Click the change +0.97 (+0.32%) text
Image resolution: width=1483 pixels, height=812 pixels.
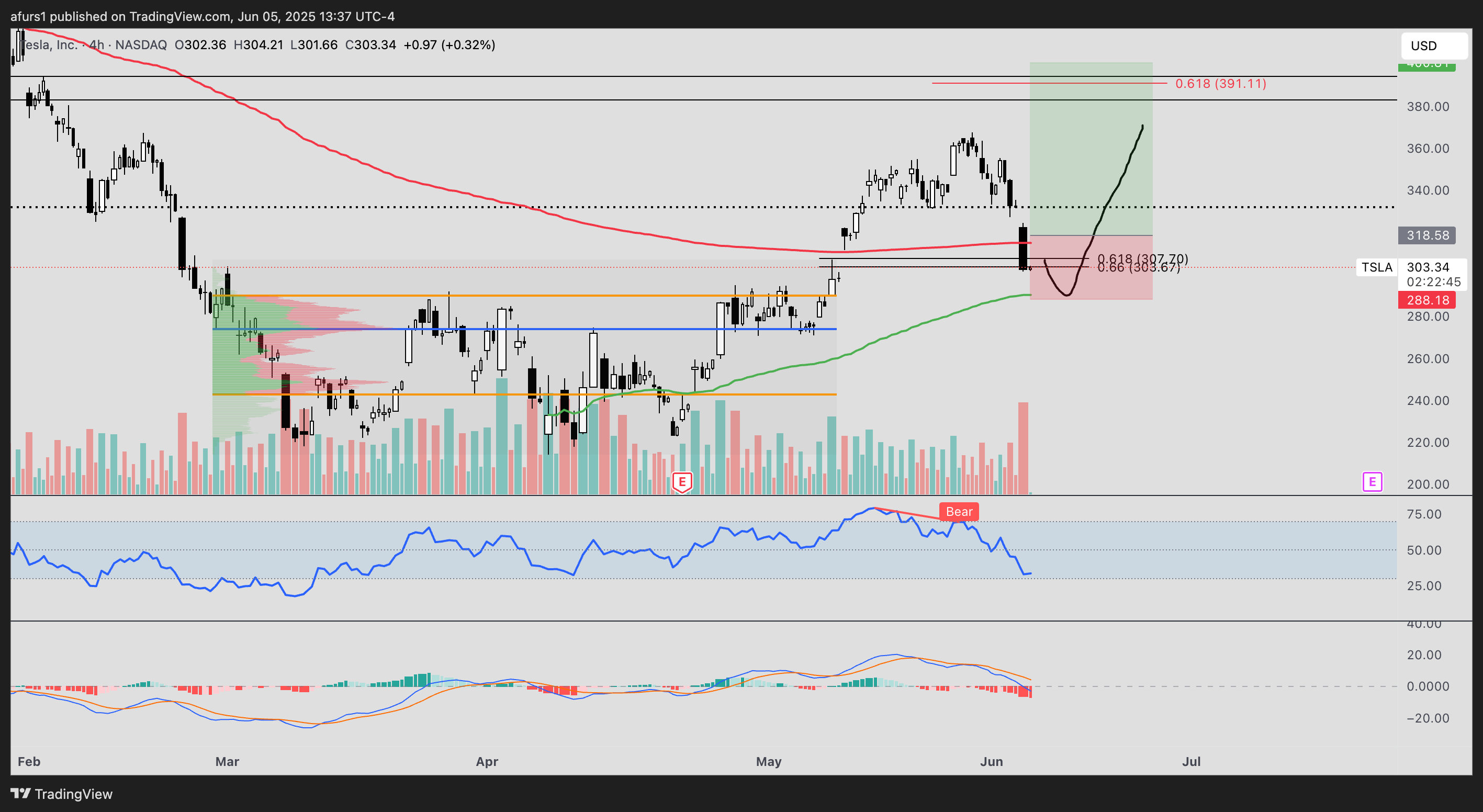click(449, 45)
